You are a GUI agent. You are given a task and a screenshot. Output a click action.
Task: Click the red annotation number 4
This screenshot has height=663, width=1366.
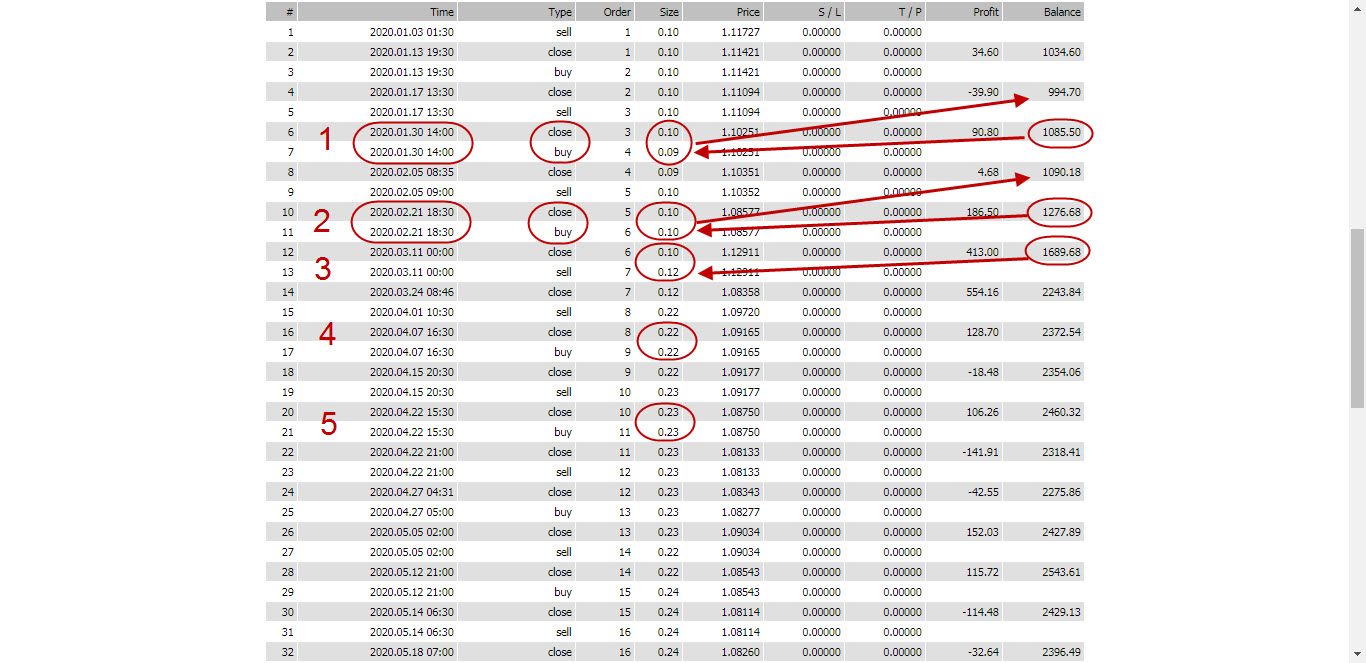pos(327,334)
